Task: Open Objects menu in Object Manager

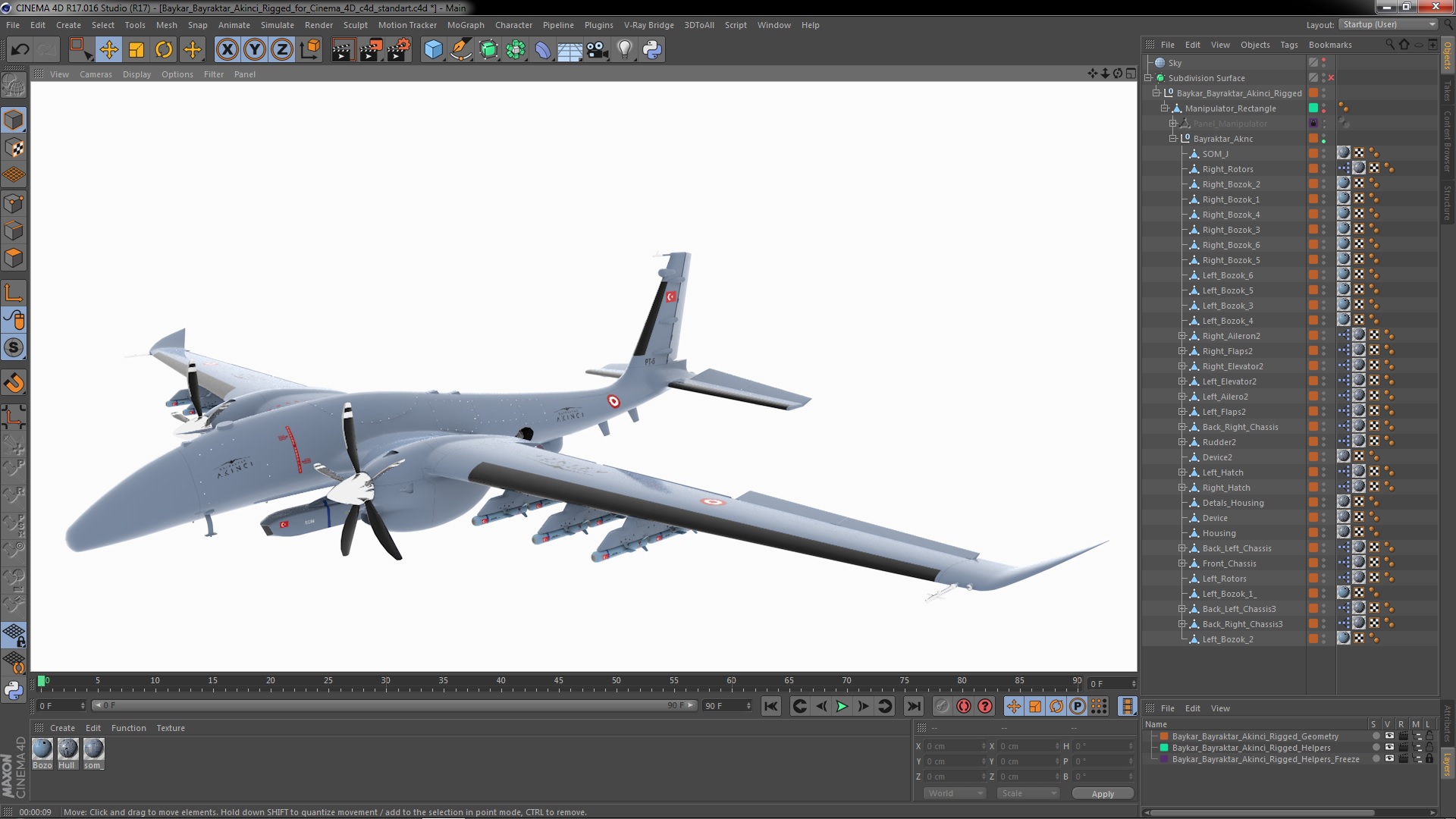Action: pos(1255,45)
